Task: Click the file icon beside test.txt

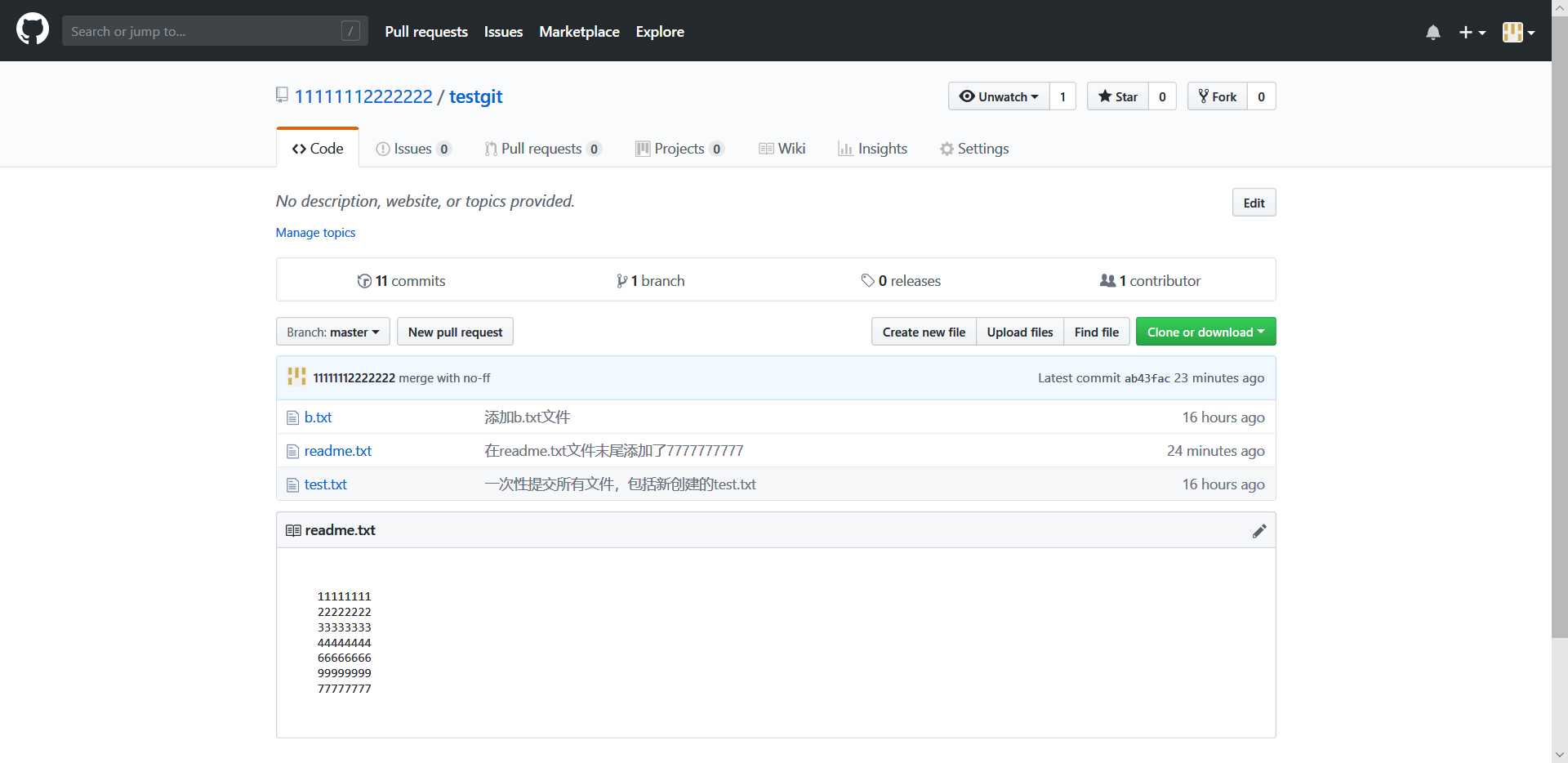Action: coord(292,484)
